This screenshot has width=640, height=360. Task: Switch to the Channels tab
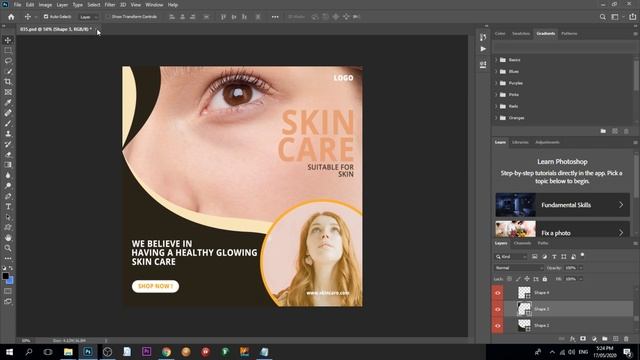pyautogui.click(x=522, y=243)
